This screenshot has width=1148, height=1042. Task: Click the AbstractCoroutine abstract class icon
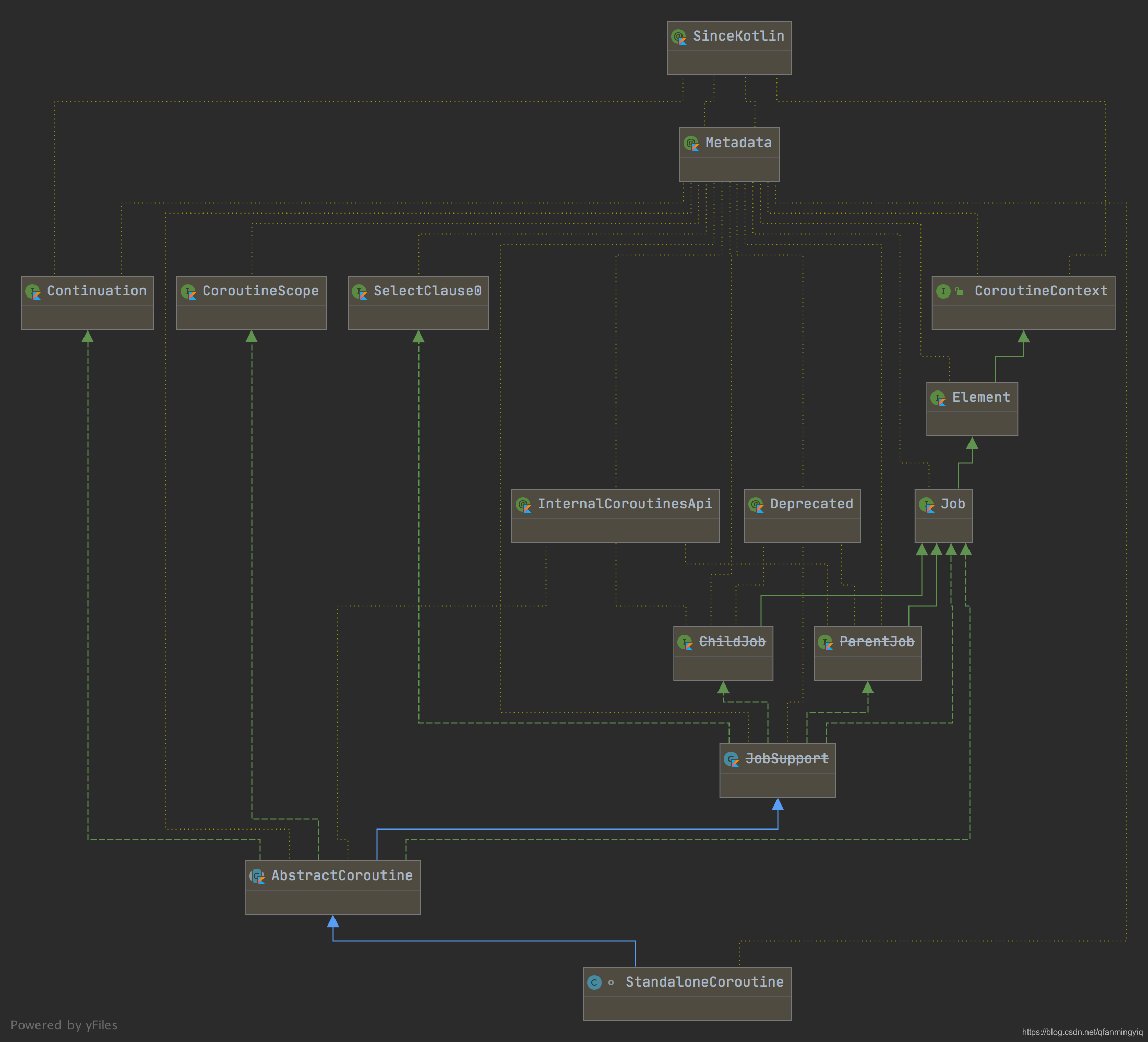coord(257,876)
